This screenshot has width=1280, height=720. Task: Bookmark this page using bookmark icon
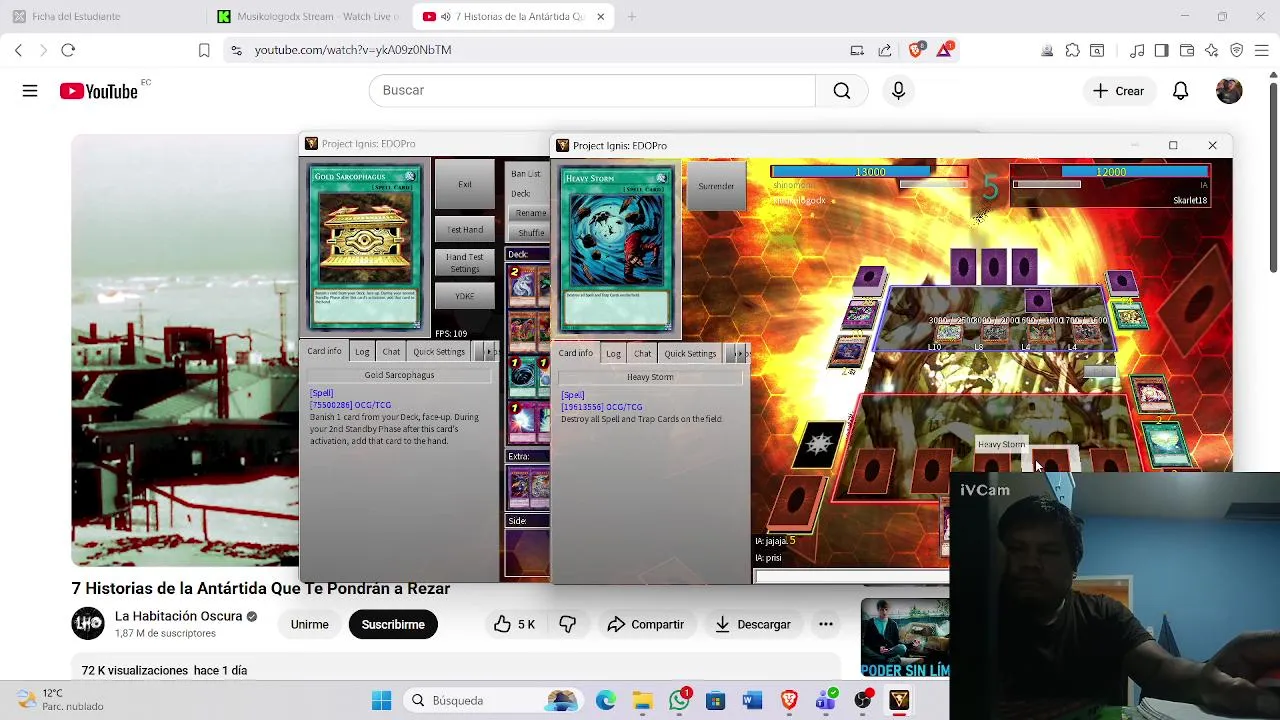click(204, 50)
